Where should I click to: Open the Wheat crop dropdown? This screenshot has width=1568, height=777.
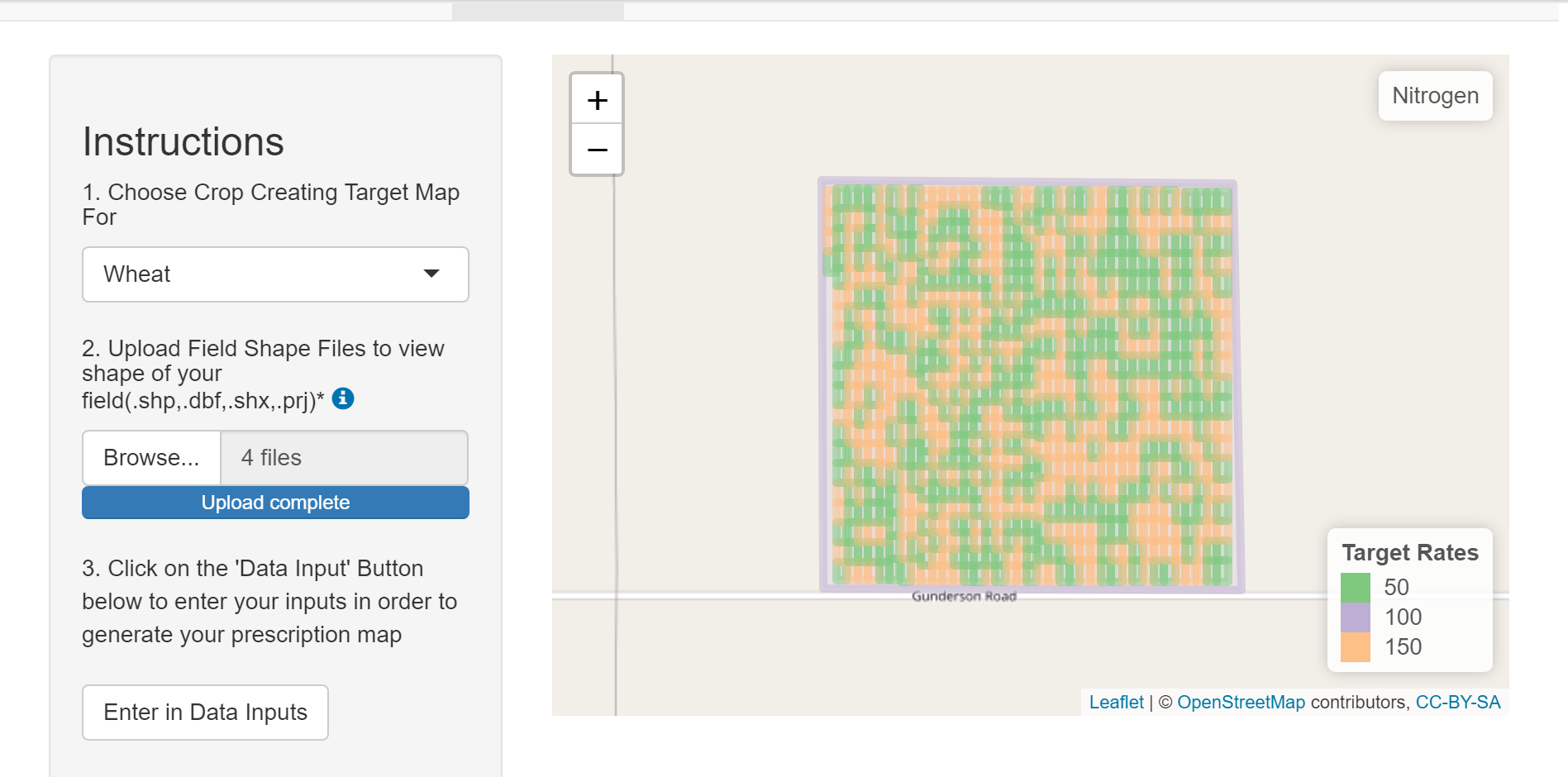(x=275, y=274)
